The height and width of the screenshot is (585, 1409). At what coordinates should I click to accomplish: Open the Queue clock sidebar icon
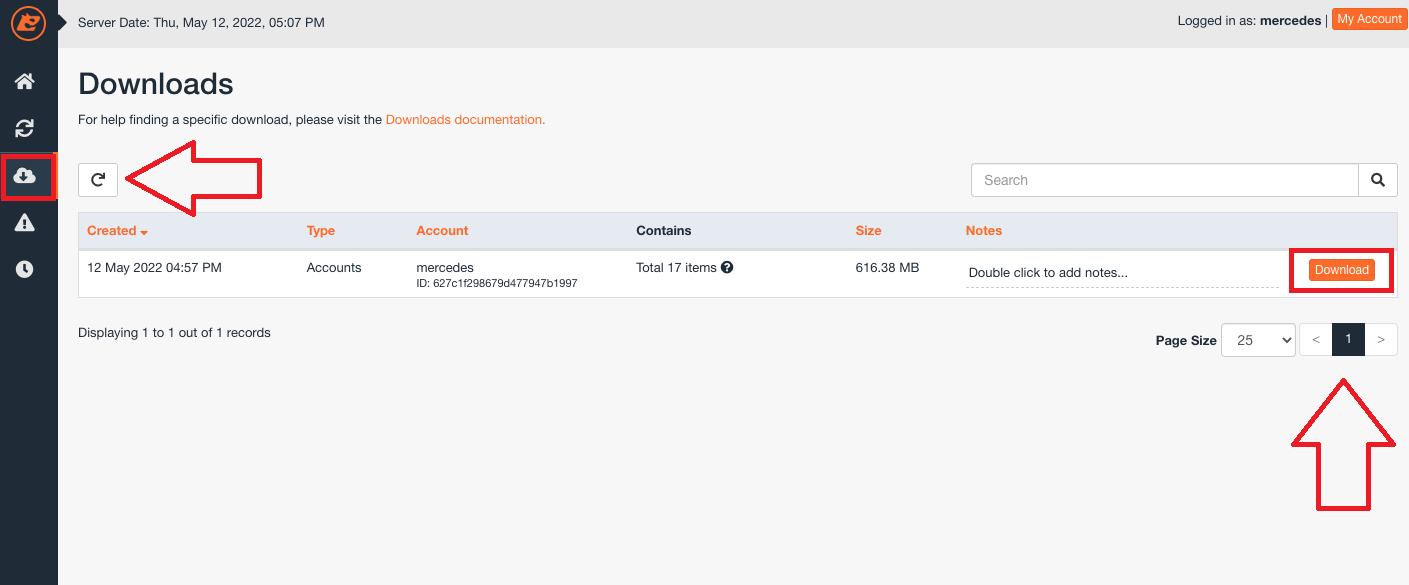pyautogui.click(x=25, y=269)
